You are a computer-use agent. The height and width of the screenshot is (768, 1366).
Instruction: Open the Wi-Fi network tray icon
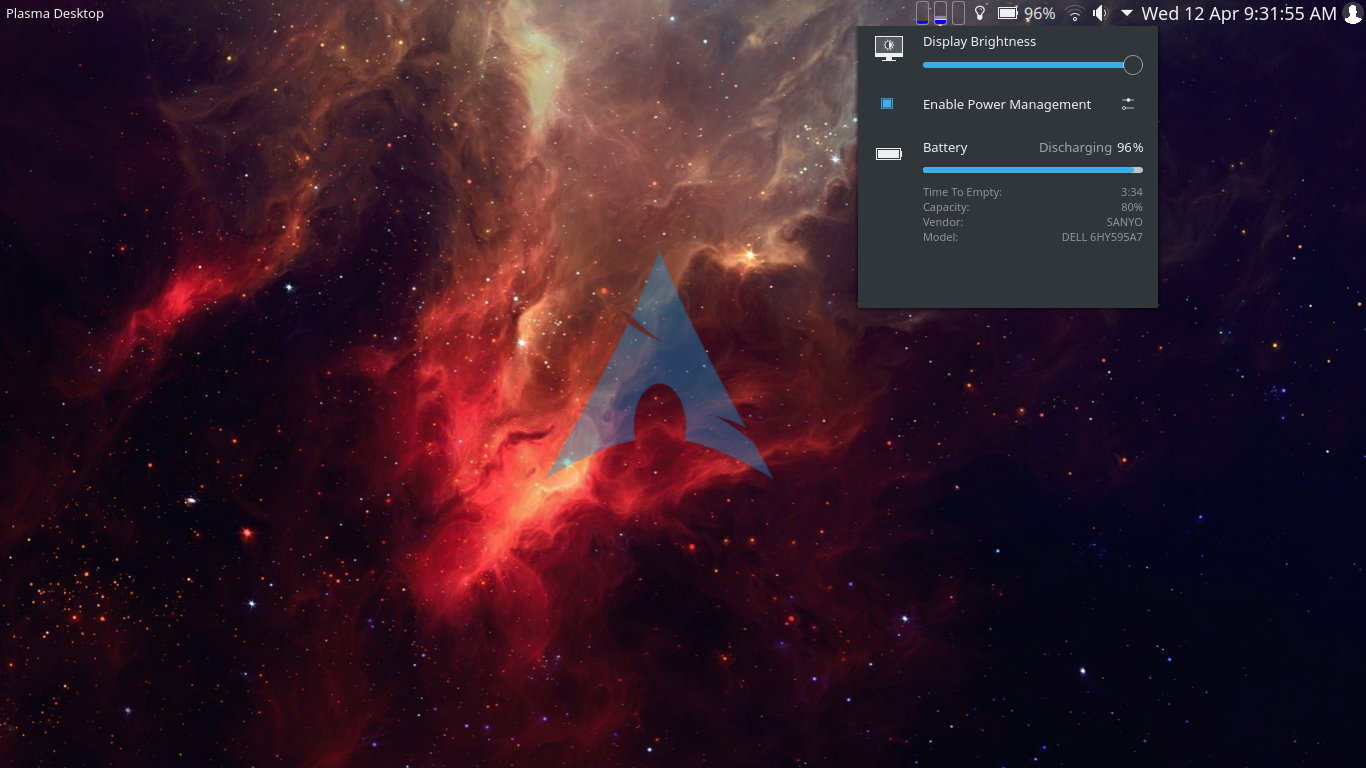1075,13
